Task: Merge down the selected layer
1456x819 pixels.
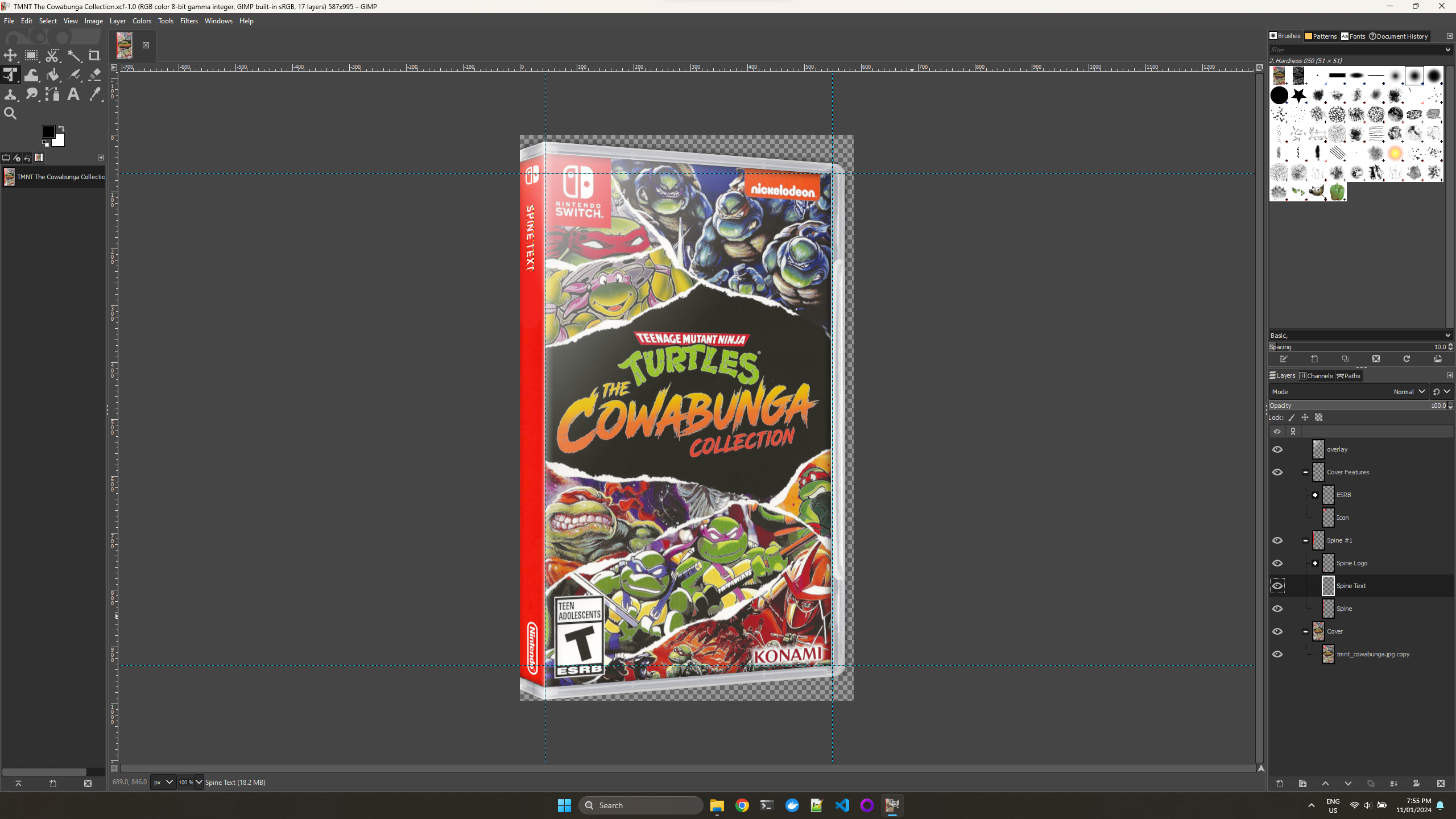Action: tap(1393, 784)
